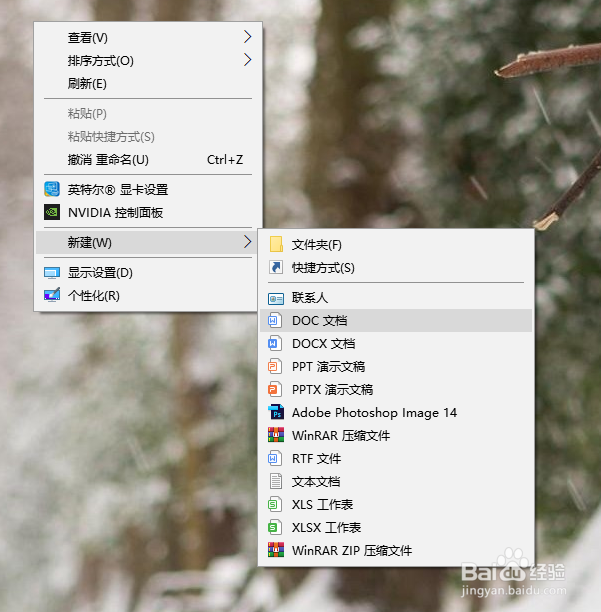Click the icon beside RTF 文件

[x=274, y=458]
